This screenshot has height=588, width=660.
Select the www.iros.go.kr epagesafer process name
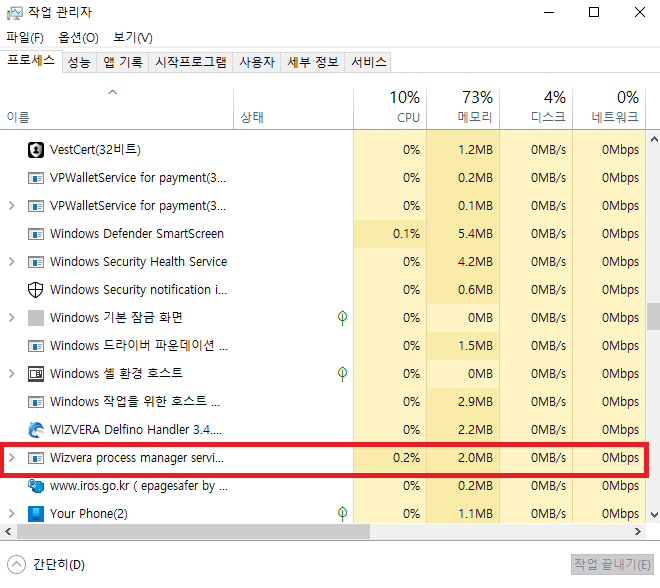pyautogui.click(x=139, y=486)
